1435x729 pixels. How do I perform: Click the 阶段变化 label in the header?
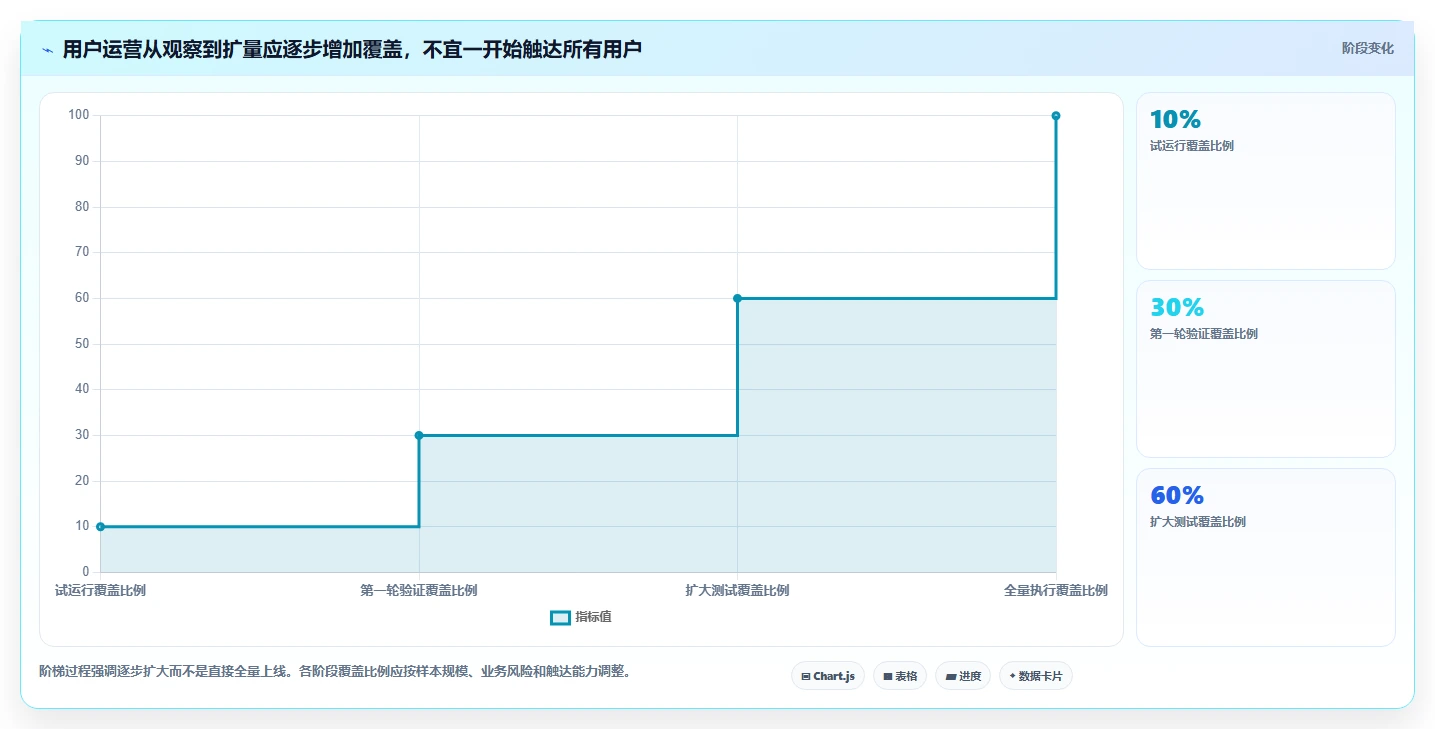(x=1367, y=49)
